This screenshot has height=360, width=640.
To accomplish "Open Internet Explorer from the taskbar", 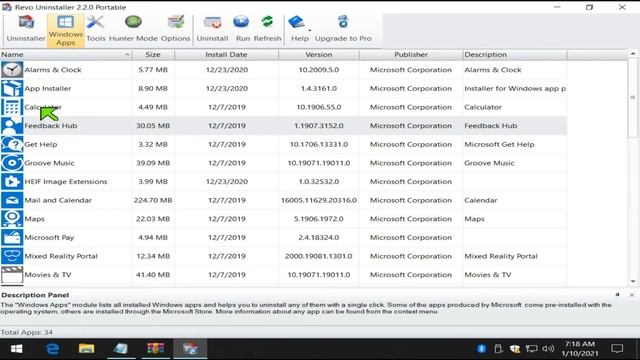I will tap(52, 349).
